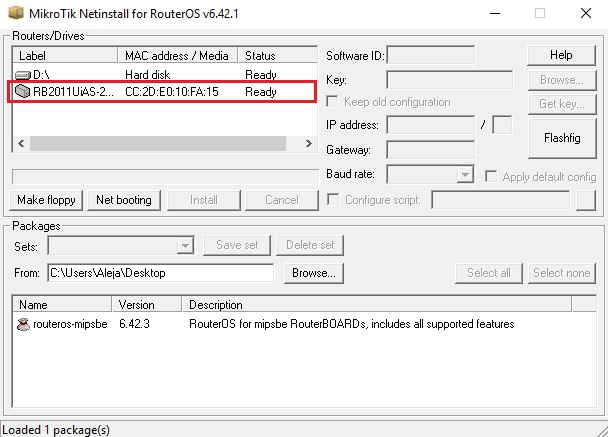Click Delete set button
This screenshot has width=608, height=437.
310,245
